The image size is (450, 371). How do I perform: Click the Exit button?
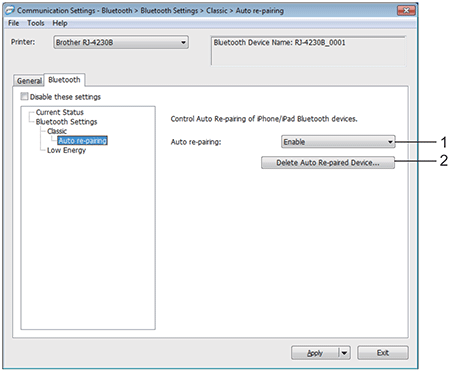pyautogui.click(x=383, y=353)
